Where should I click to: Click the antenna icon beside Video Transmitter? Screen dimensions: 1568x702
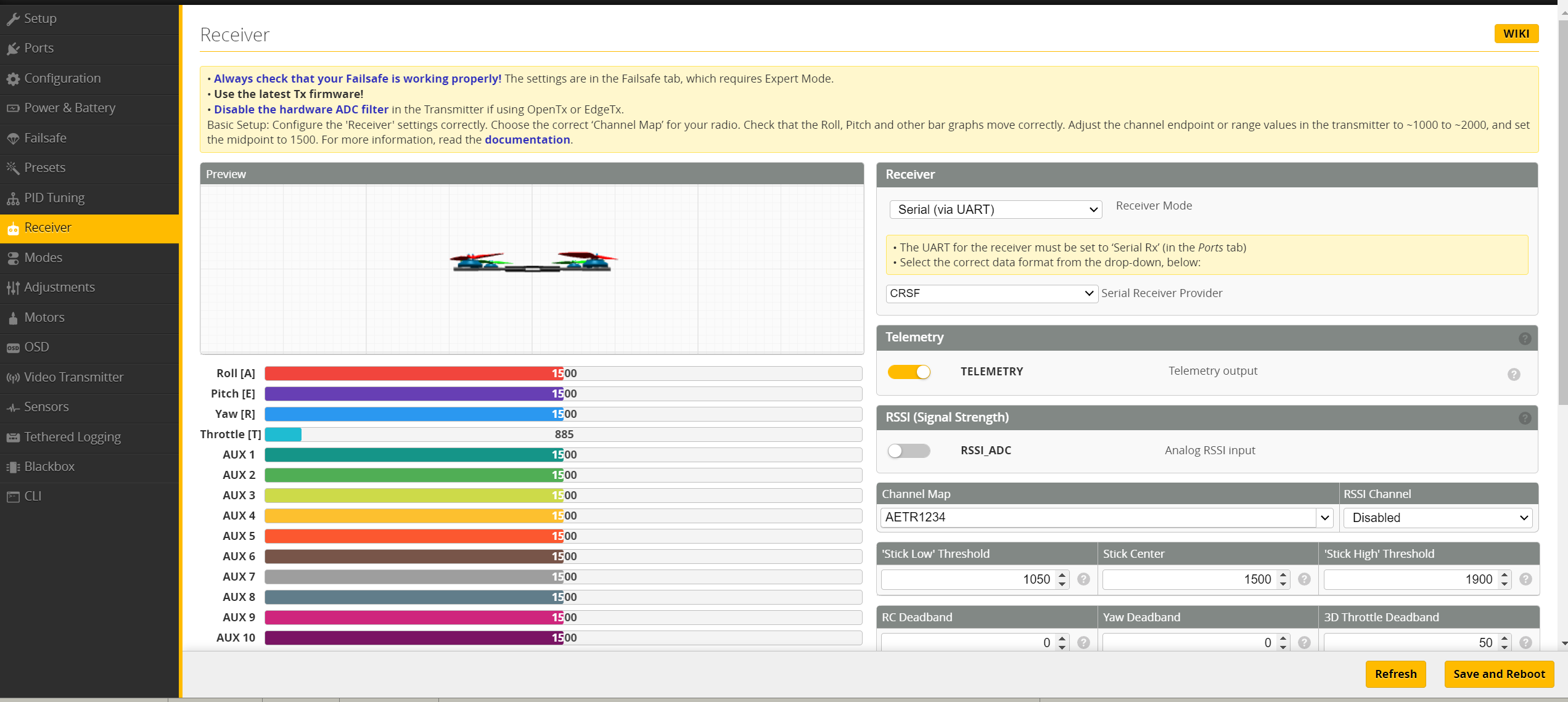click(x=13, y=378)
